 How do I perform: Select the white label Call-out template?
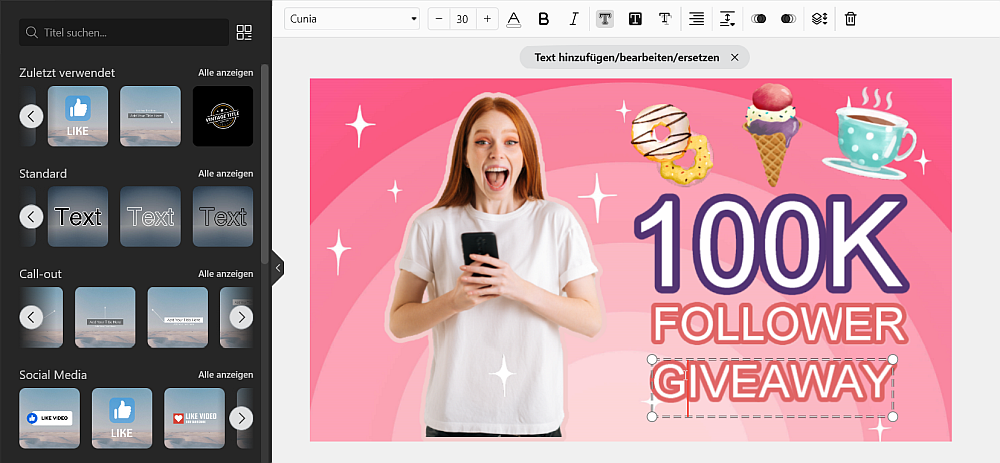(178, 317)
